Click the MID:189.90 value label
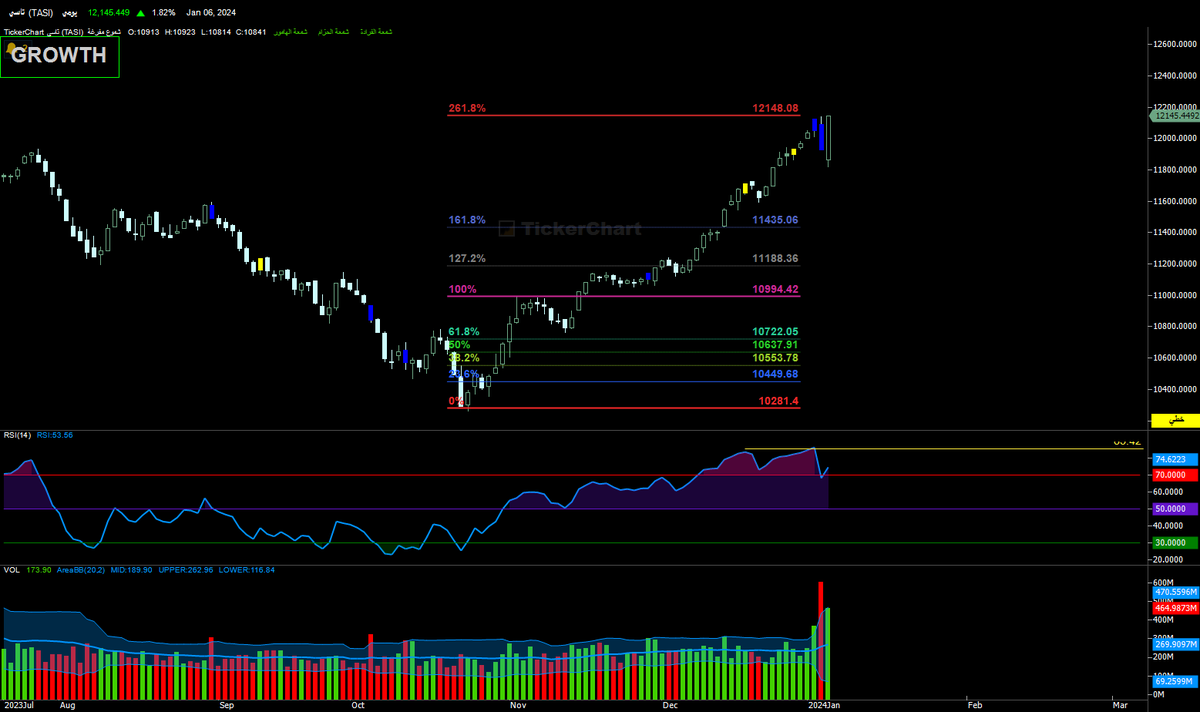 coord(131,570)
